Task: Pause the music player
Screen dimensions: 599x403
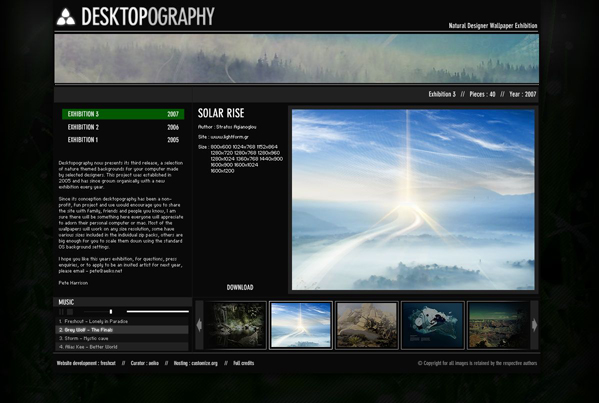Action: coord(62,312)
